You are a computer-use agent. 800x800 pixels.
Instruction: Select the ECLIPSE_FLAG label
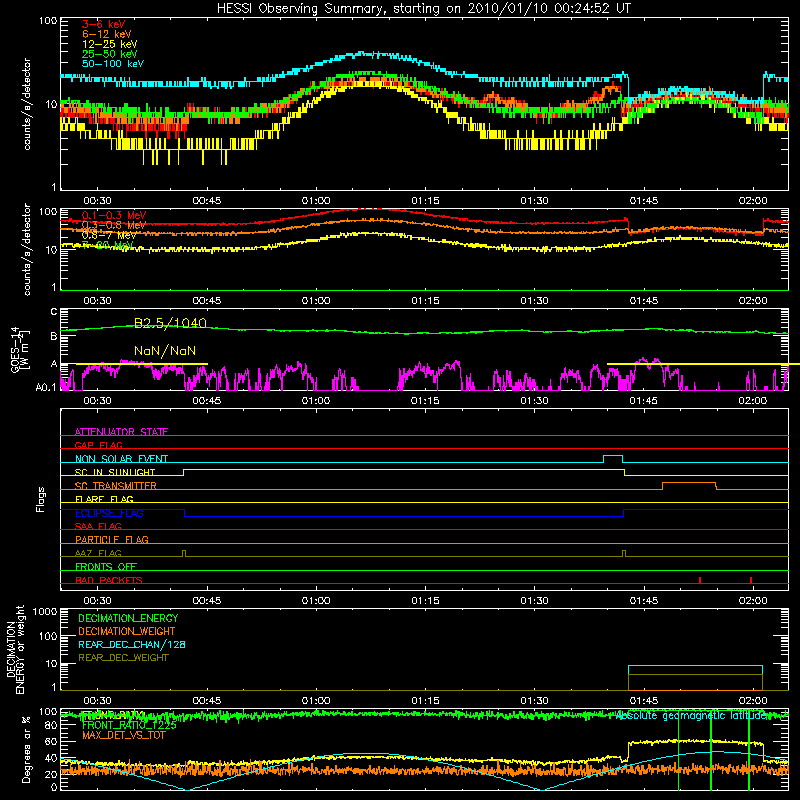click(x=109, y=513)
